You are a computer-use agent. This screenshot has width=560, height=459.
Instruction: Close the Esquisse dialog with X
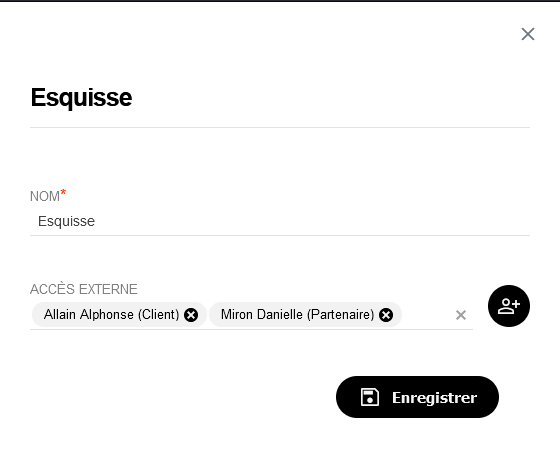point(528,34)
